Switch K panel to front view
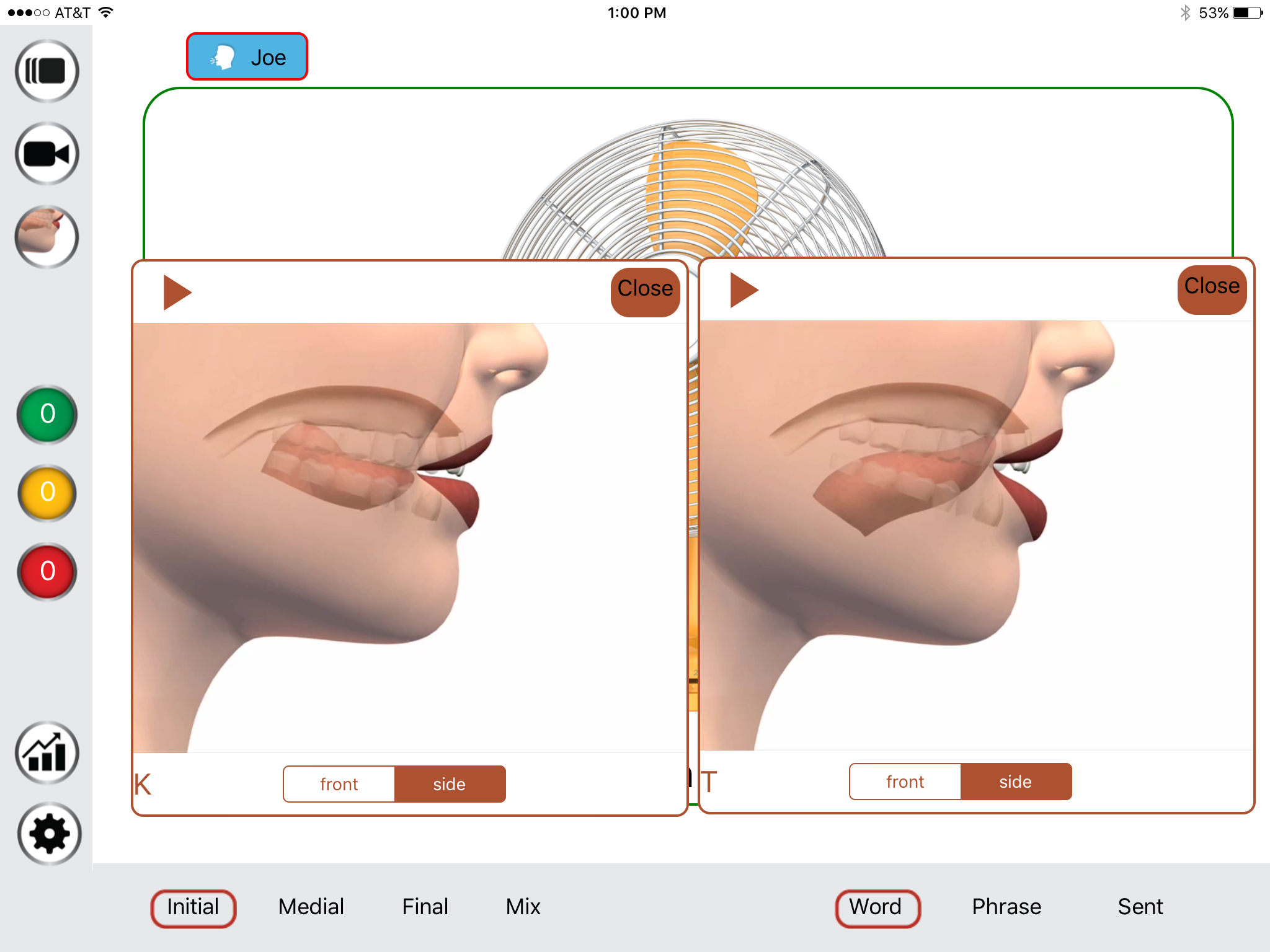 [x=339, y=784]
